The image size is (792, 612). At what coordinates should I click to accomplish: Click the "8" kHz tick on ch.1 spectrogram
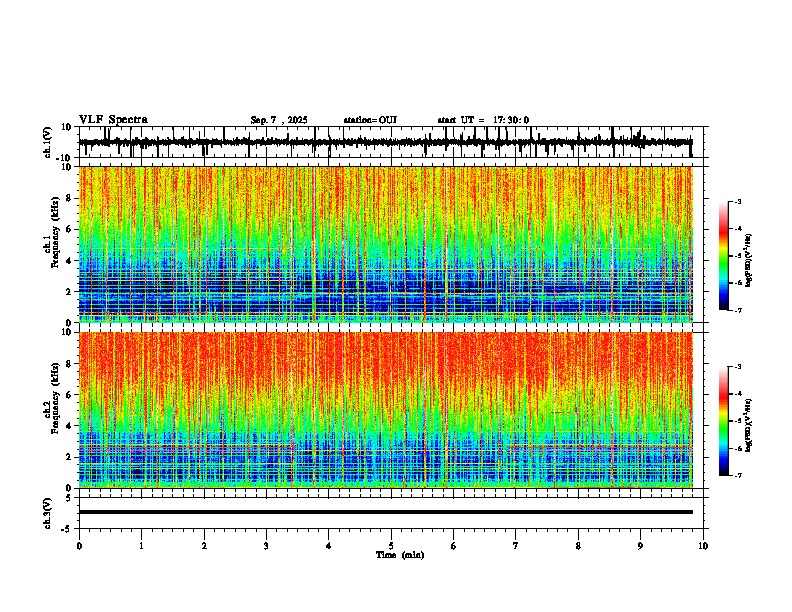(x=69, y=198)
